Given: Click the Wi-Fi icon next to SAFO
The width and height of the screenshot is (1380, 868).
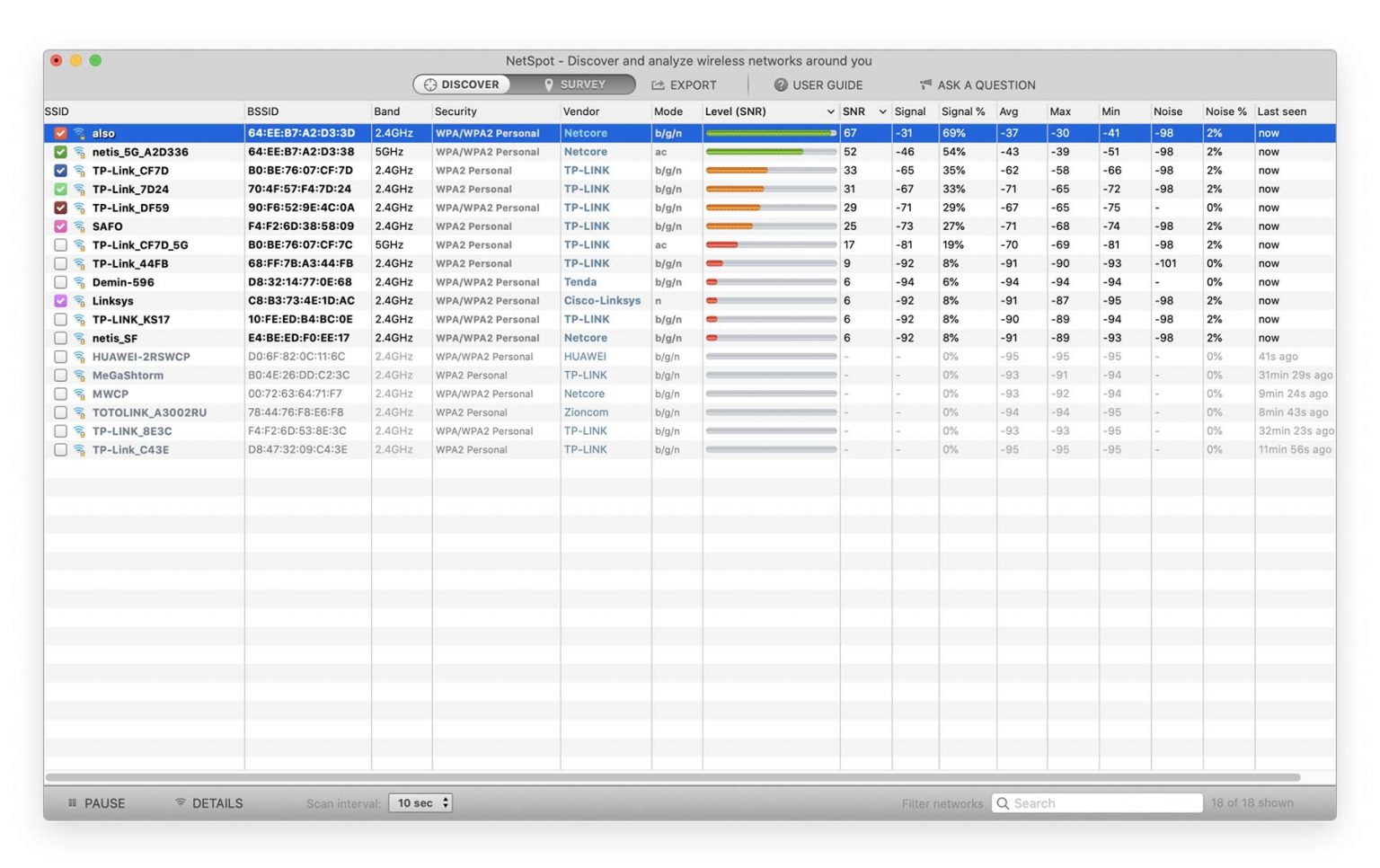Looking at the screenshot, I should click(x=78, y=226).
